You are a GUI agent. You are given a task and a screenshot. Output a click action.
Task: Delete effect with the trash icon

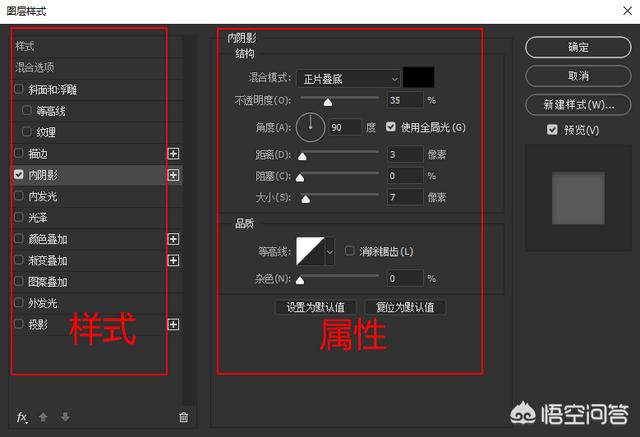tap(184, 417)
